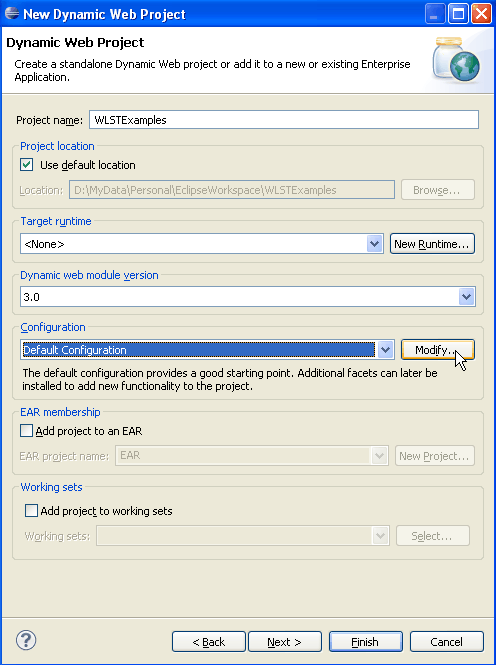The width and height of the screenshot is (496, 665).
Task: Click the Eclipse icon in title bar
Action: click(11, 13)
